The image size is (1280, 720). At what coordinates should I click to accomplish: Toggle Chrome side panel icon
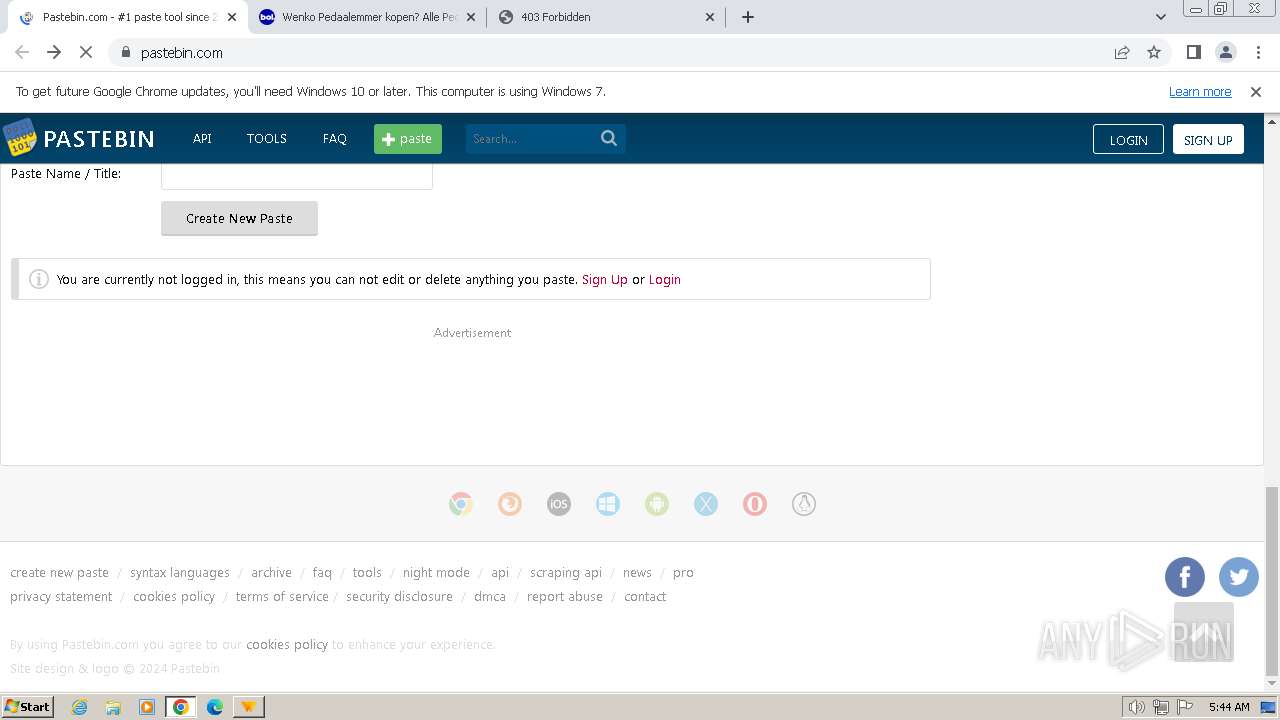point(1194,52)
